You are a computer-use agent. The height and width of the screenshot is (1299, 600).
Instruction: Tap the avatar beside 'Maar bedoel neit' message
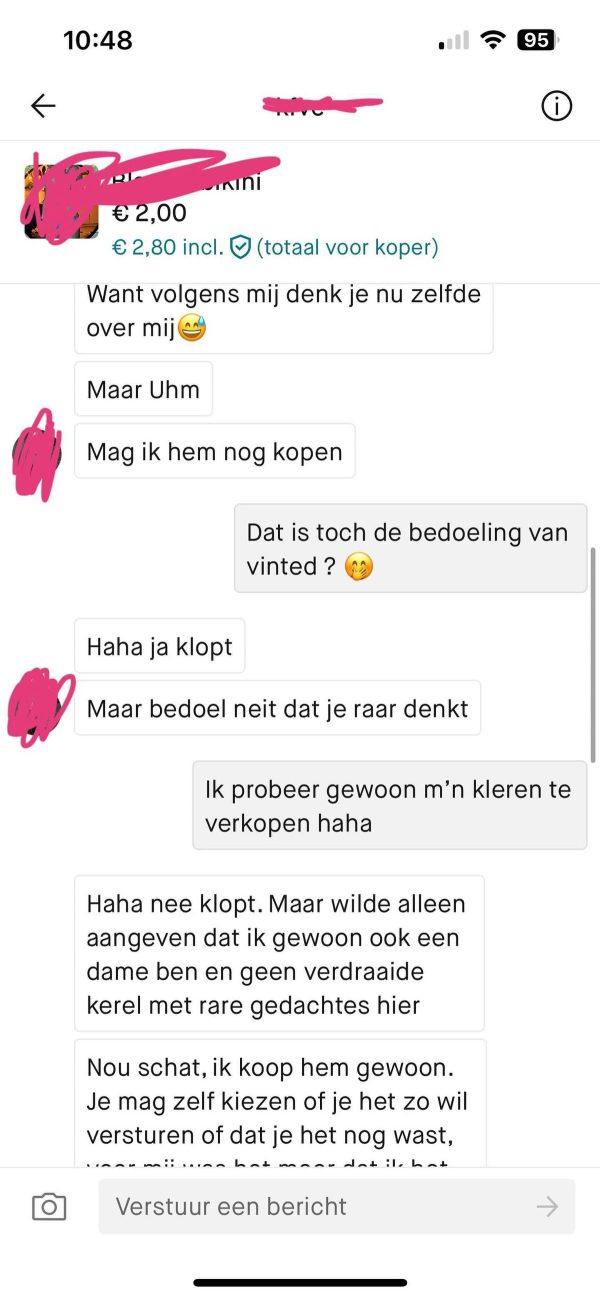coord(37,708)
